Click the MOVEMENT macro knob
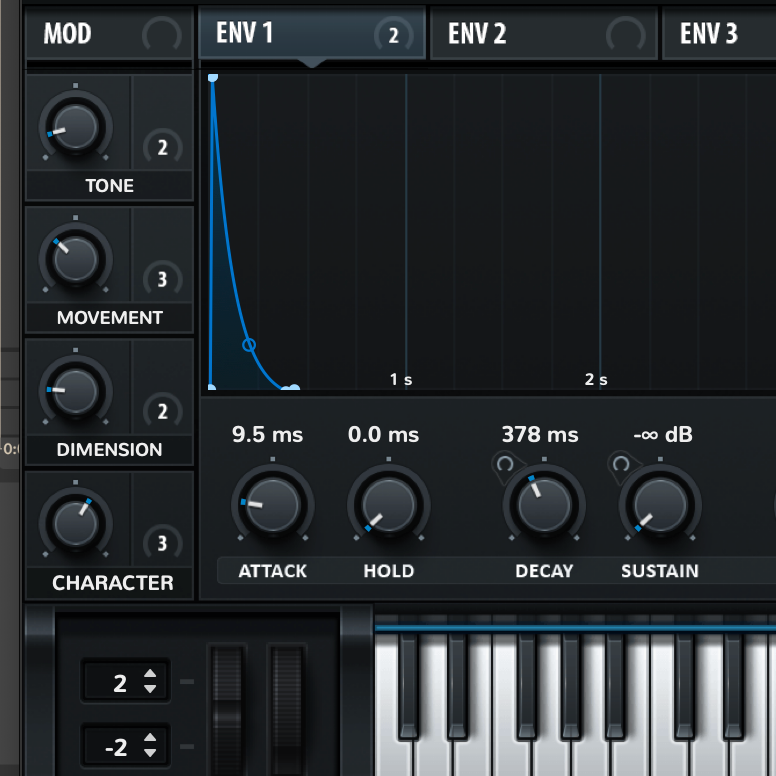 pyautogui.click(x=76, y=259)
